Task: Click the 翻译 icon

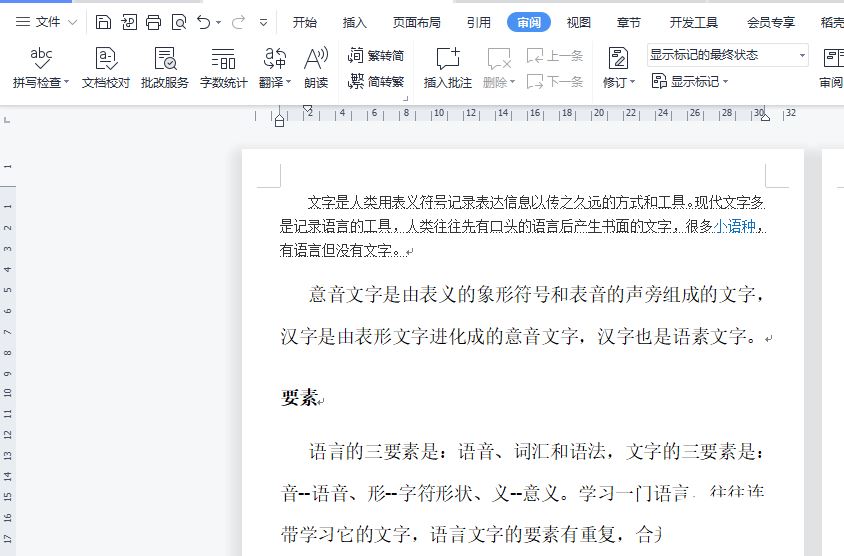Action: pos(275,58)
